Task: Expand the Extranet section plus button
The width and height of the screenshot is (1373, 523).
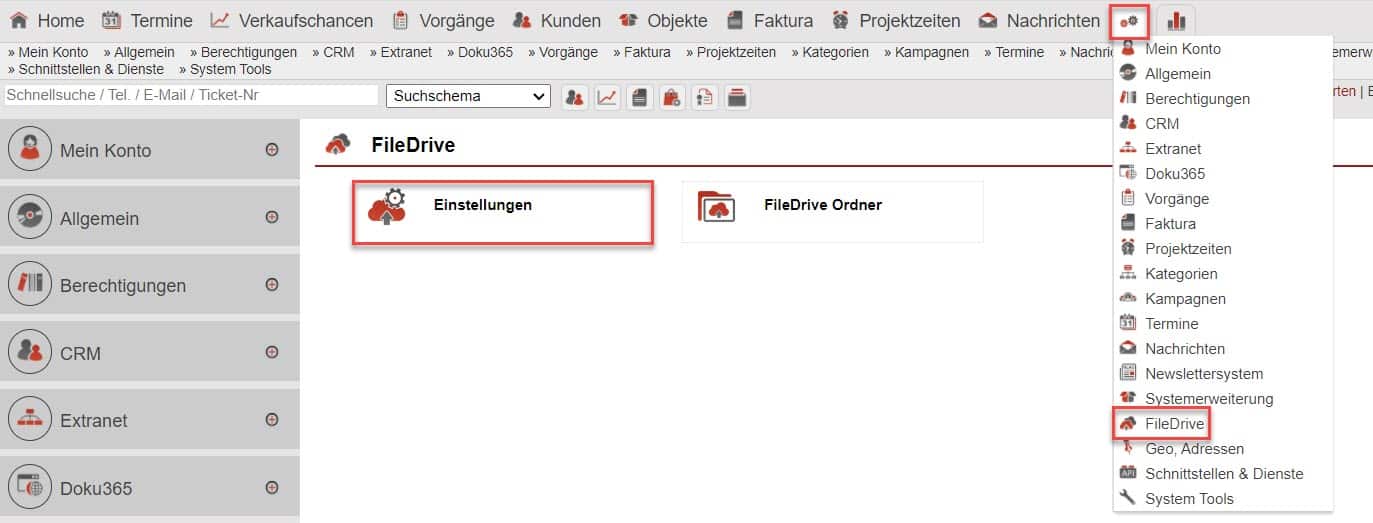Action: 271,420
